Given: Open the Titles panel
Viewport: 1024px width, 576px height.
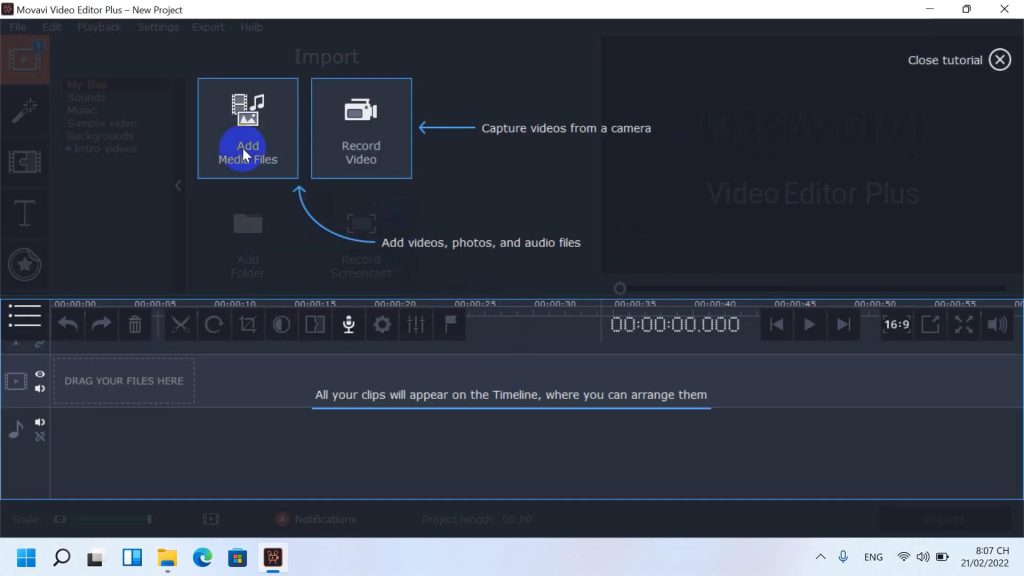Looking at the screenshot, I should click(25, 213).
